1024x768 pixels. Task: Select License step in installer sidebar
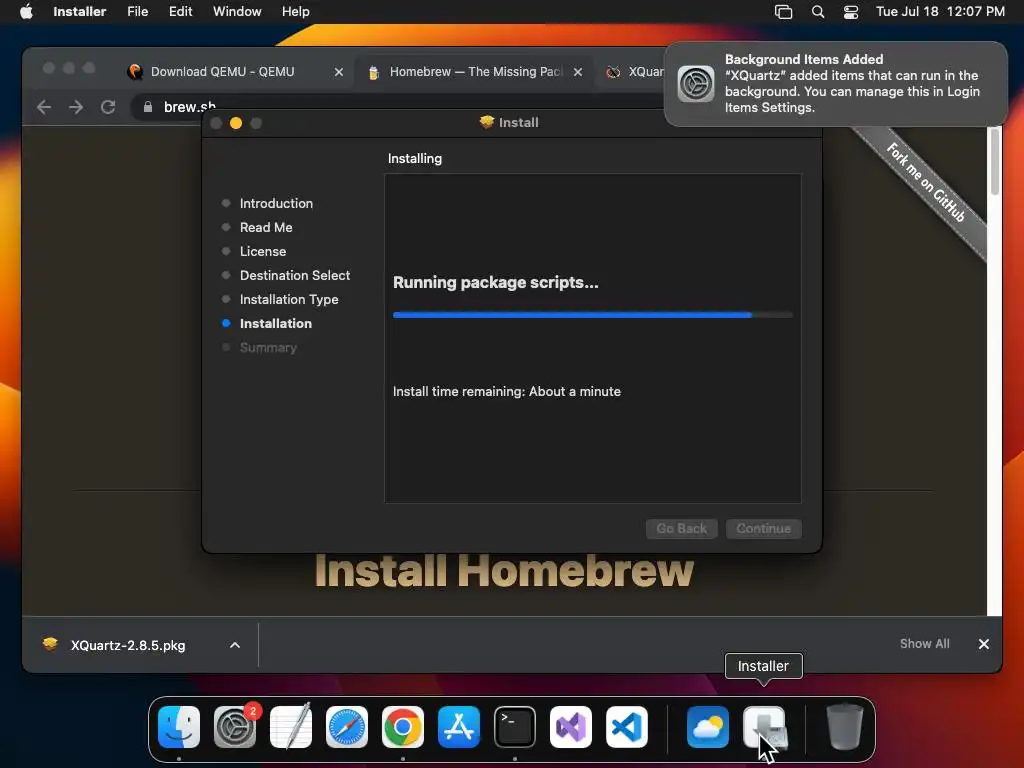[263, 251]
